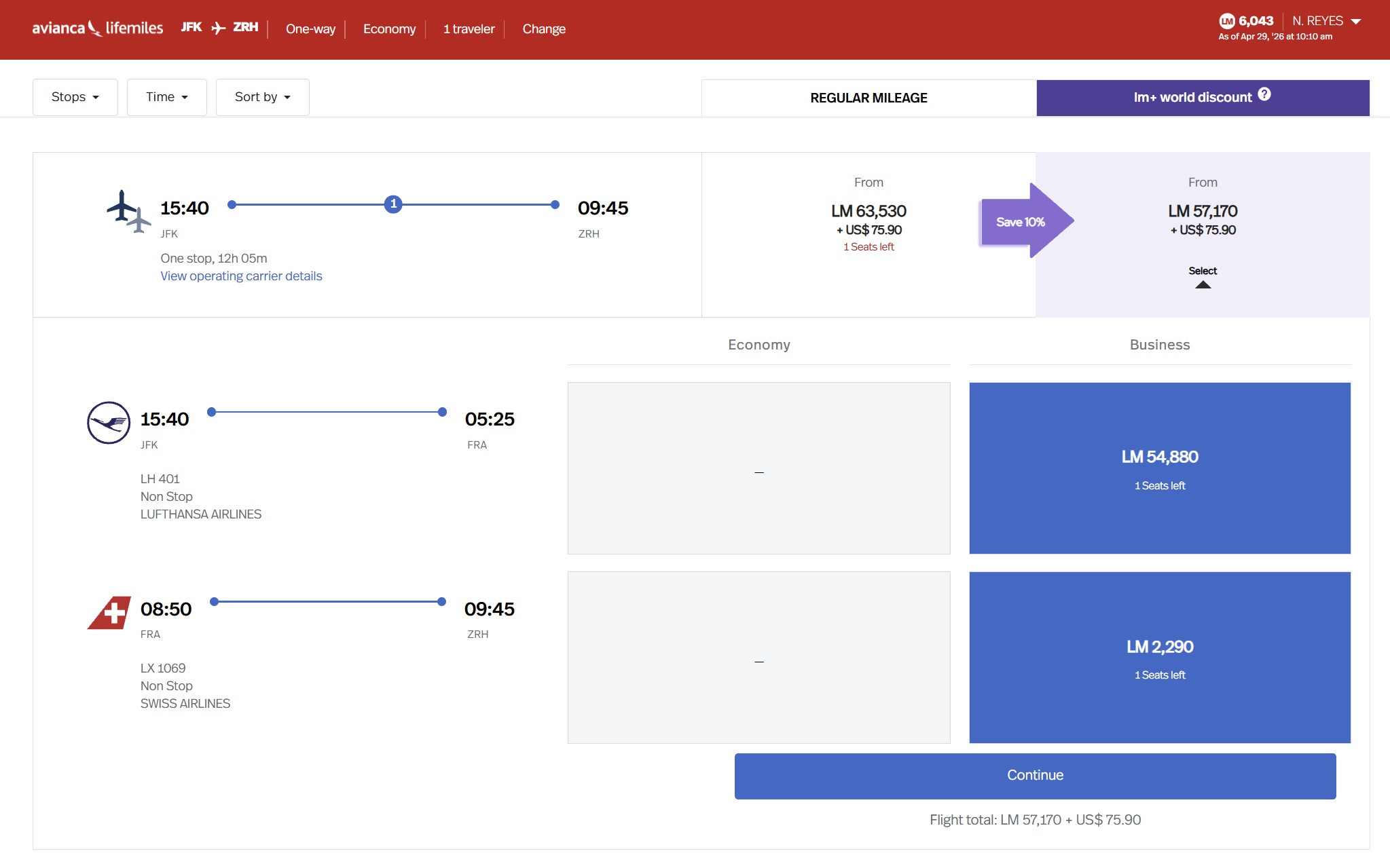1390x868 pixels.
Task: Switch to the REGULAR MILEAGE tab
Action: pos(868,98)
